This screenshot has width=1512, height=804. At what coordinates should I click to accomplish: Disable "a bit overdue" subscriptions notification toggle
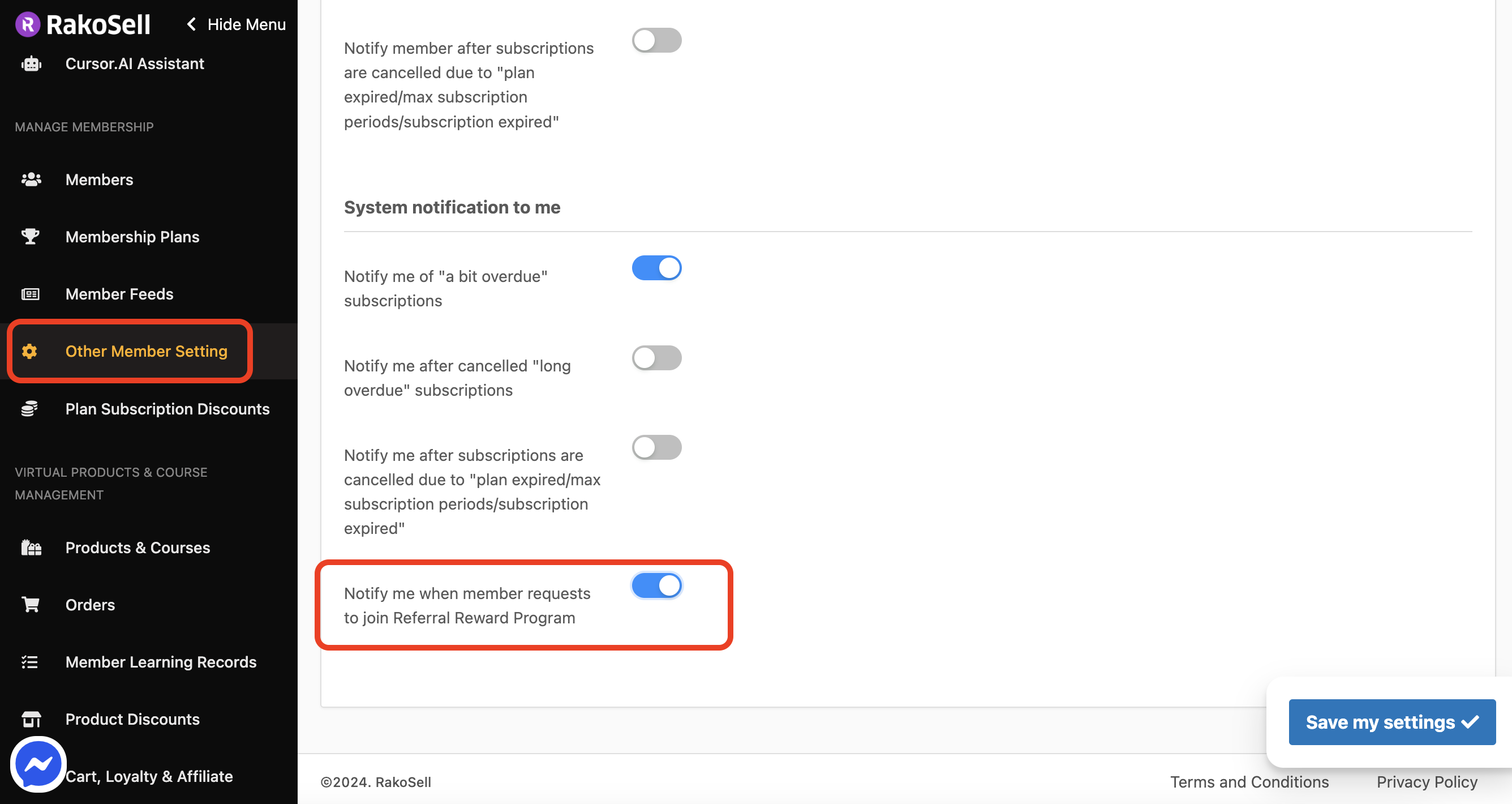tap(656, 268)
